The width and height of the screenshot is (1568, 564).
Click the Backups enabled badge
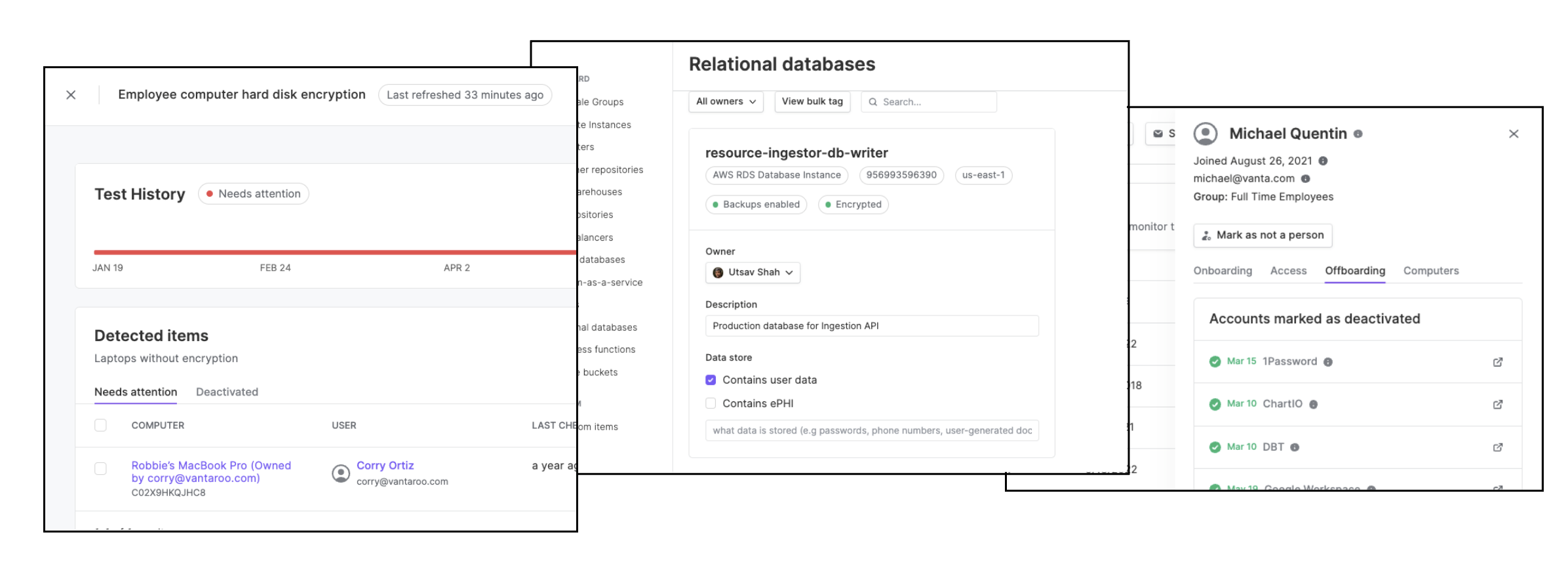[x=756, y=205]
